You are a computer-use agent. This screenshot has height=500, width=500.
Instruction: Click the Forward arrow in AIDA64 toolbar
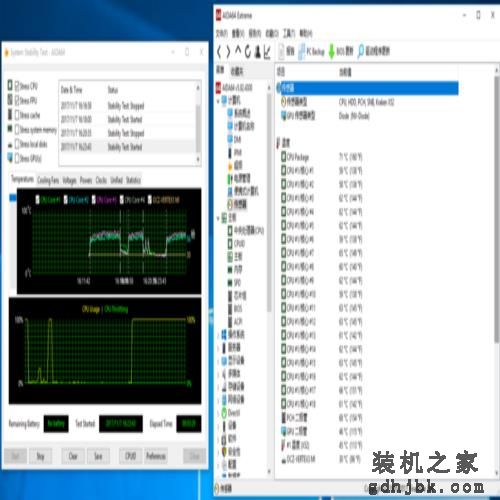pos(228,52)
